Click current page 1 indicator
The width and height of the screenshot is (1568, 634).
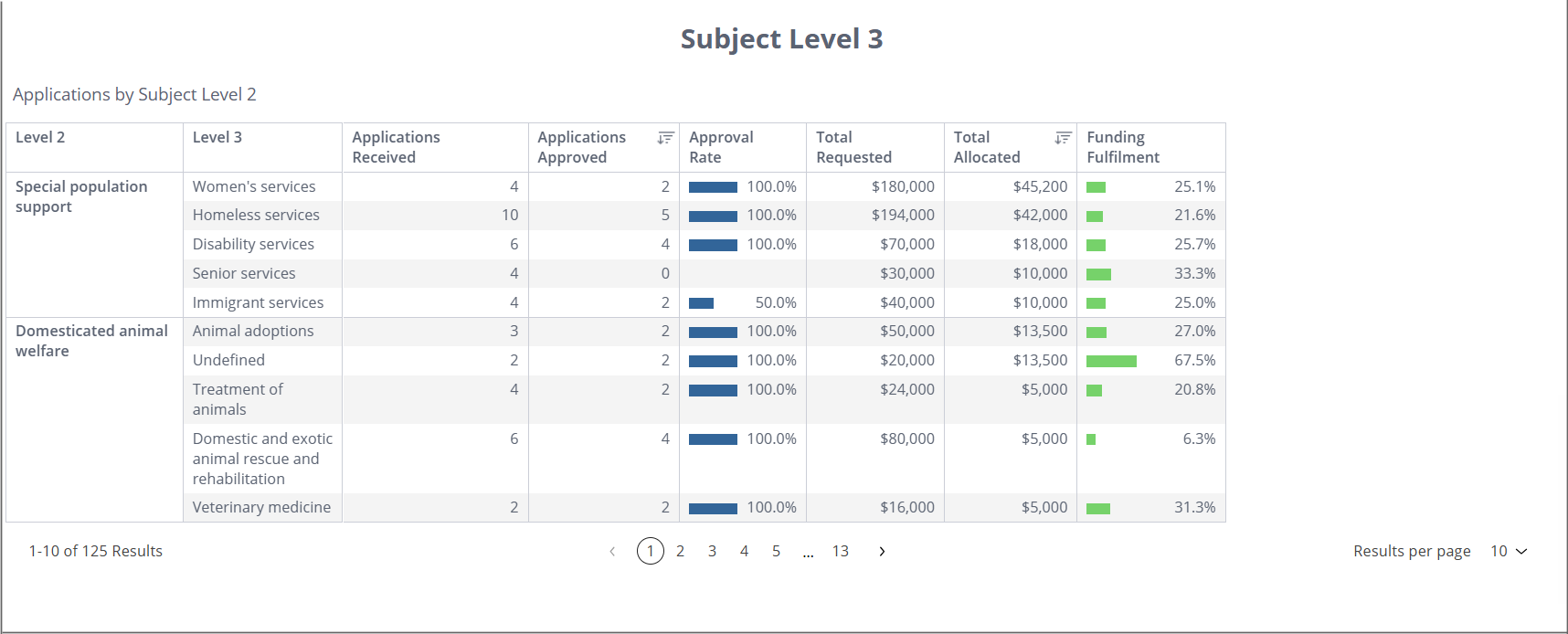651,552
